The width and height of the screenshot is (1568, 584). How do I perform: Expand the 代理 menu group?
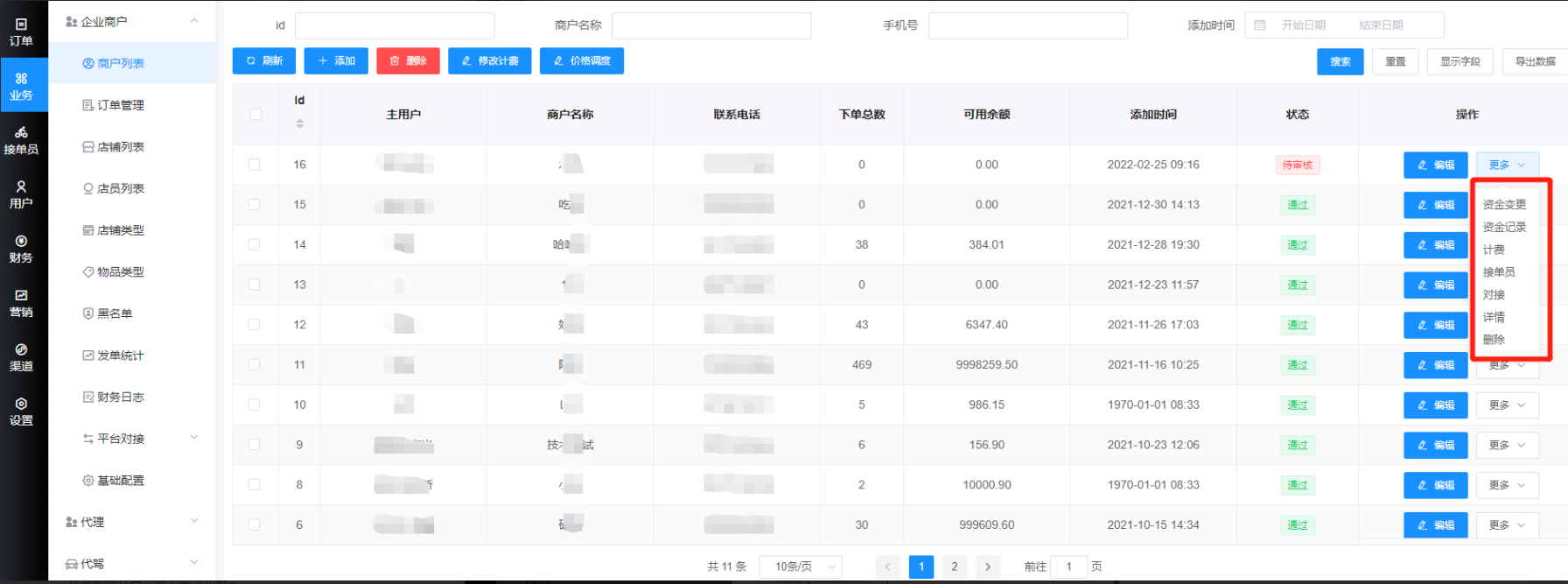[x=131, y=522]
